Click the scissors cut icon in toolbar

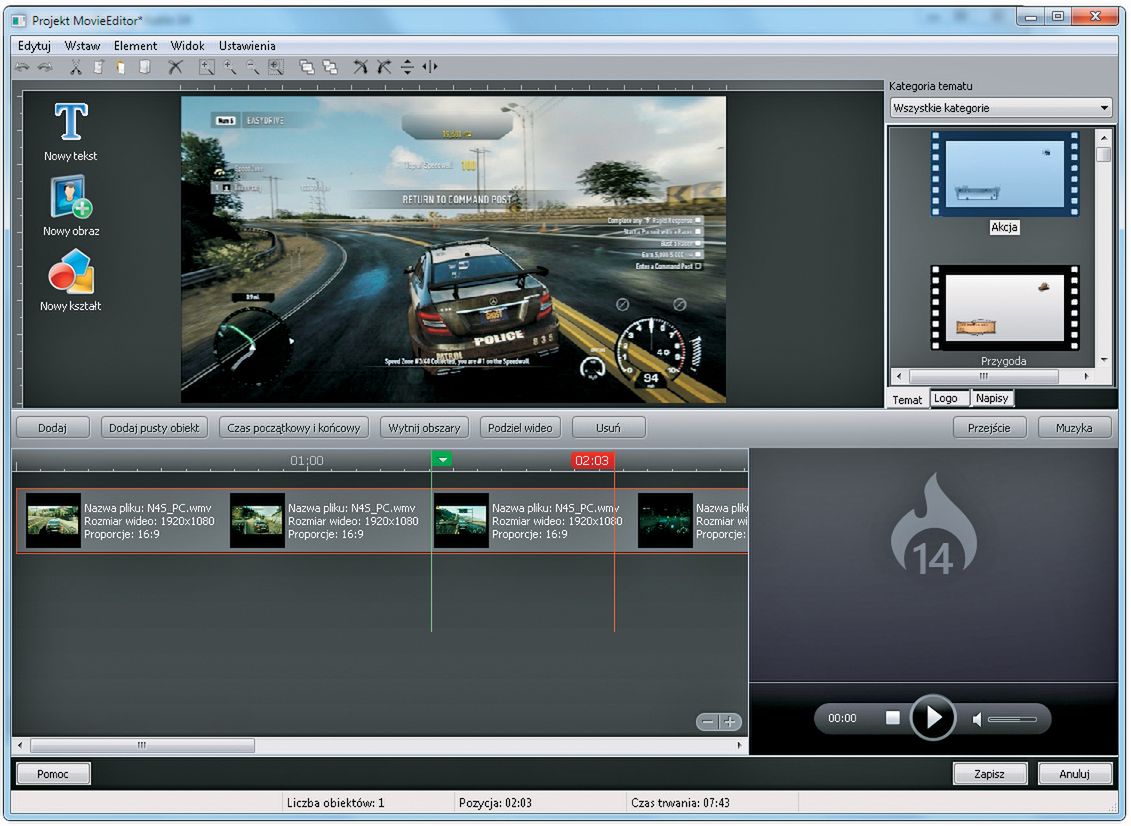[x=75, y=67]
